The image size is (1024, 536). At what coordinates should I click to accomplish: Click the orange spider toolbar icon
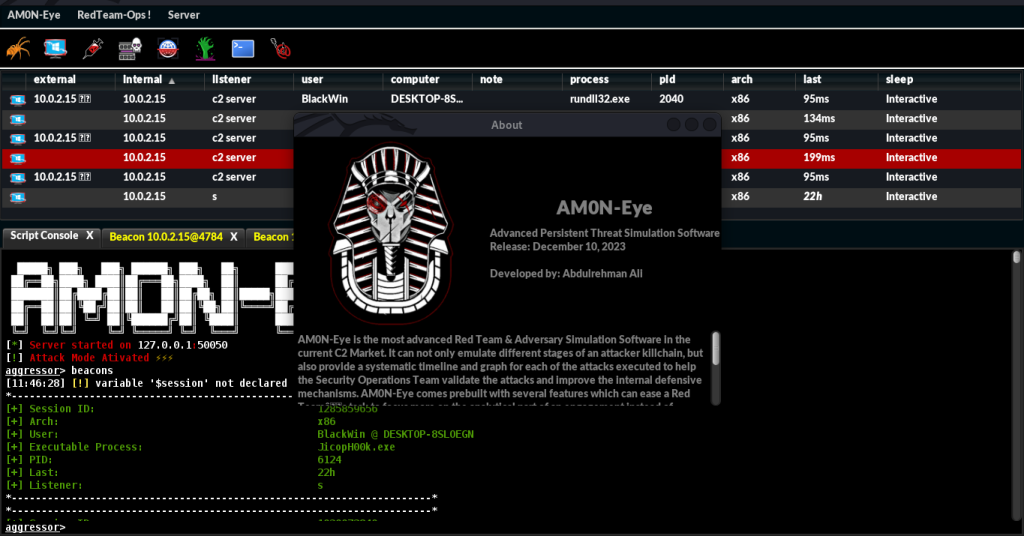18,49
